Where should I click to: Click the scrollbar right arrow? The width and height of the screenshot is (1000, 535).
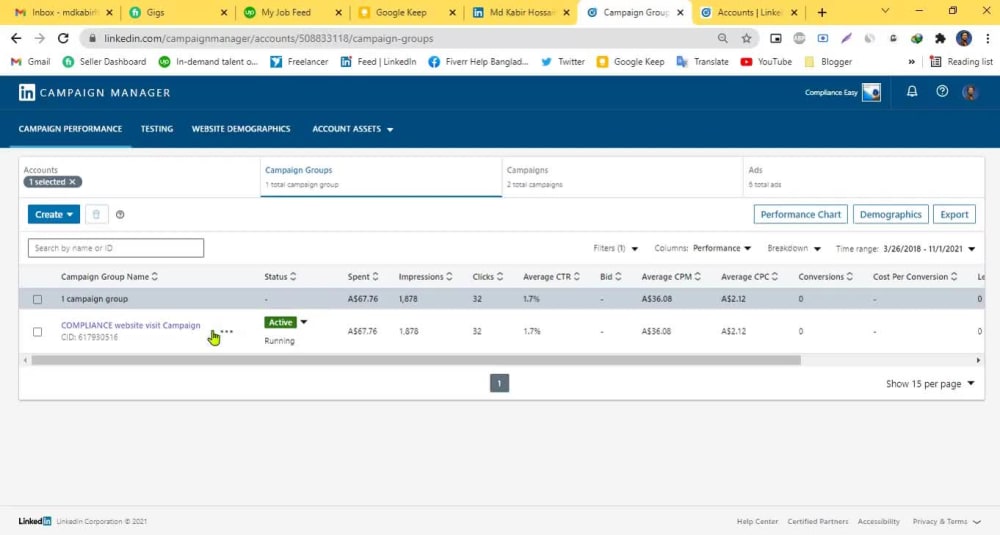coord(978,360)
